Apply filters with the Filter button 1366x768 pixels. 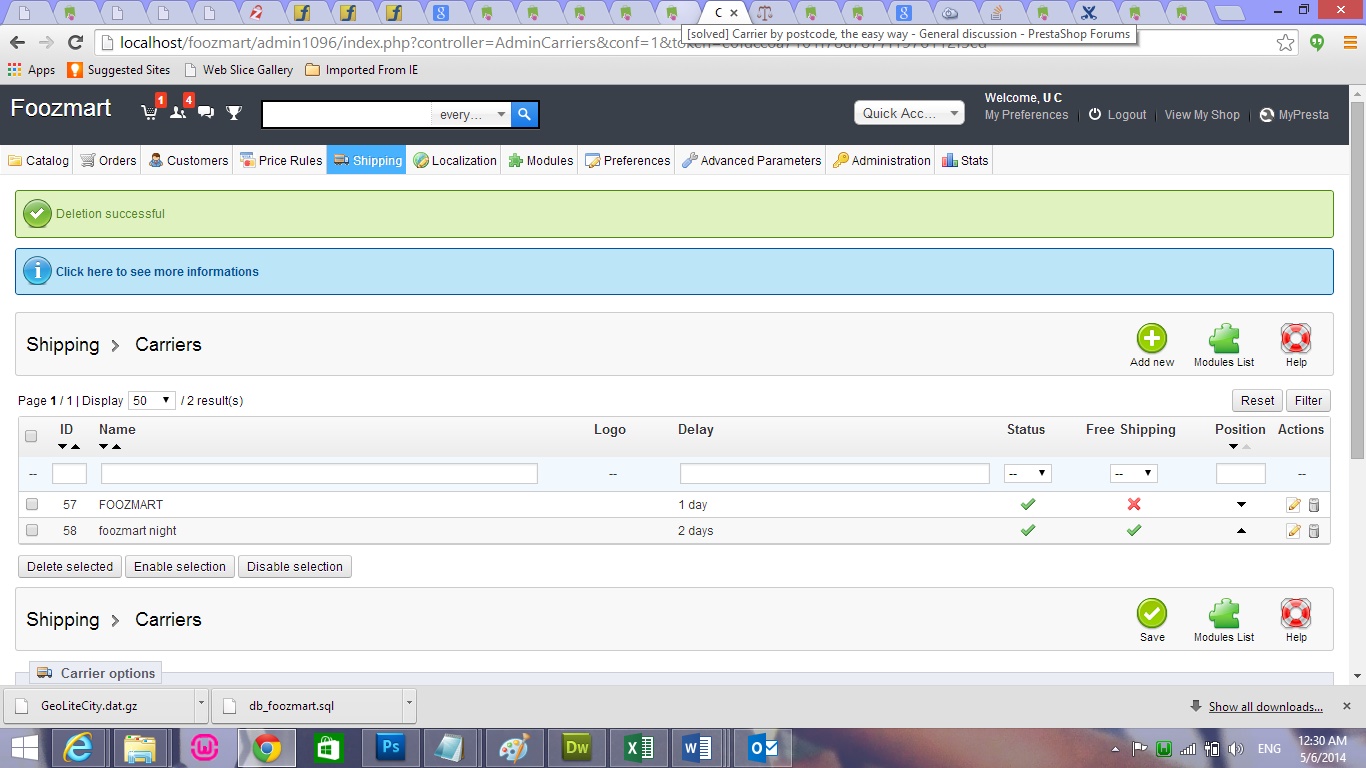1308,400
